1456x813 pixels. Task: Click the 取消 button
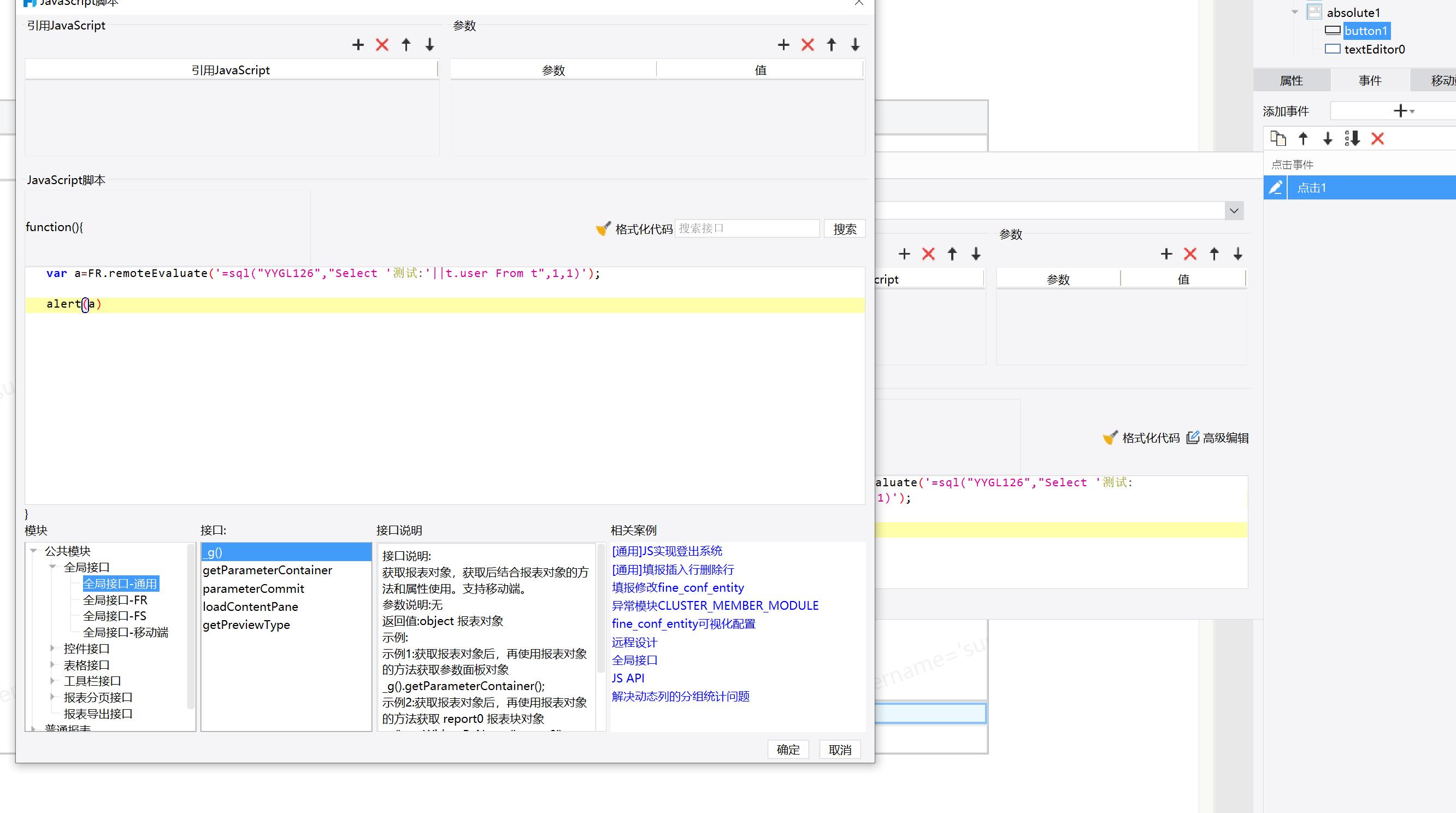[x=840, y=749]
